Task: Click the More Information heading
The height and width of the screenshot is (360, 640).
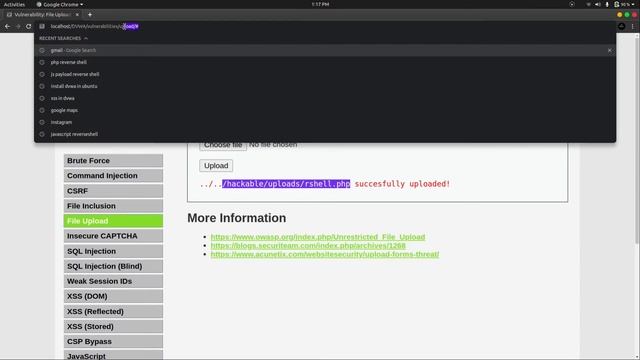Action: [237, 218]
